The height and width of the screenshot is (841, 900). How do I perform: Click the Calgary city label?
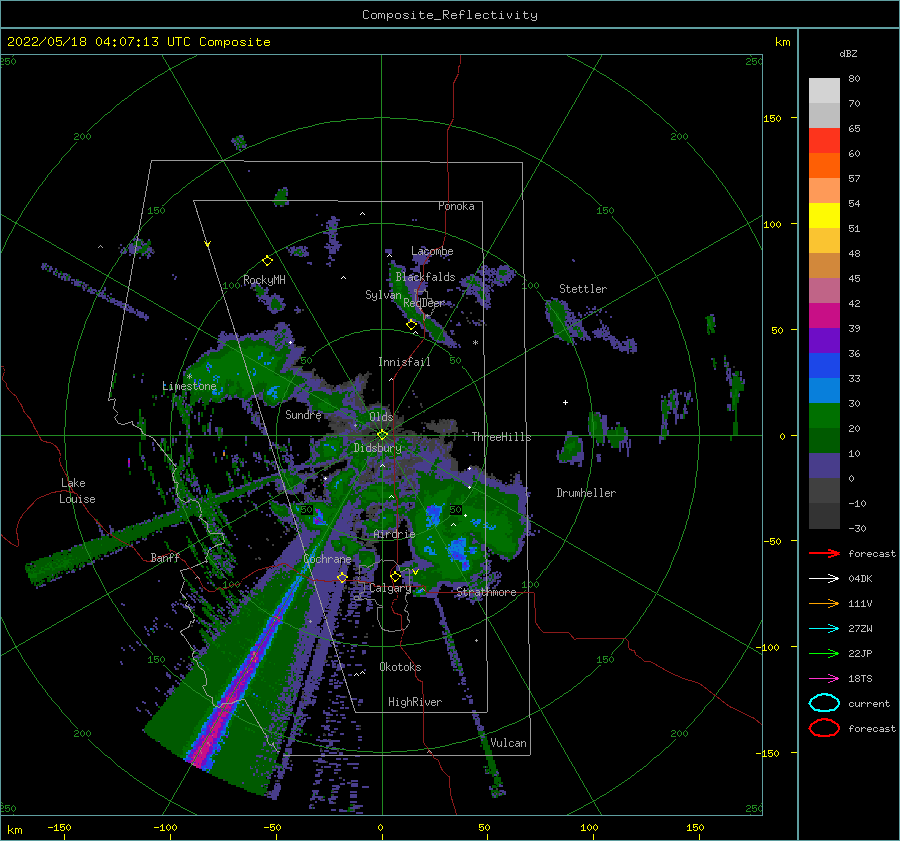point(390,588)
